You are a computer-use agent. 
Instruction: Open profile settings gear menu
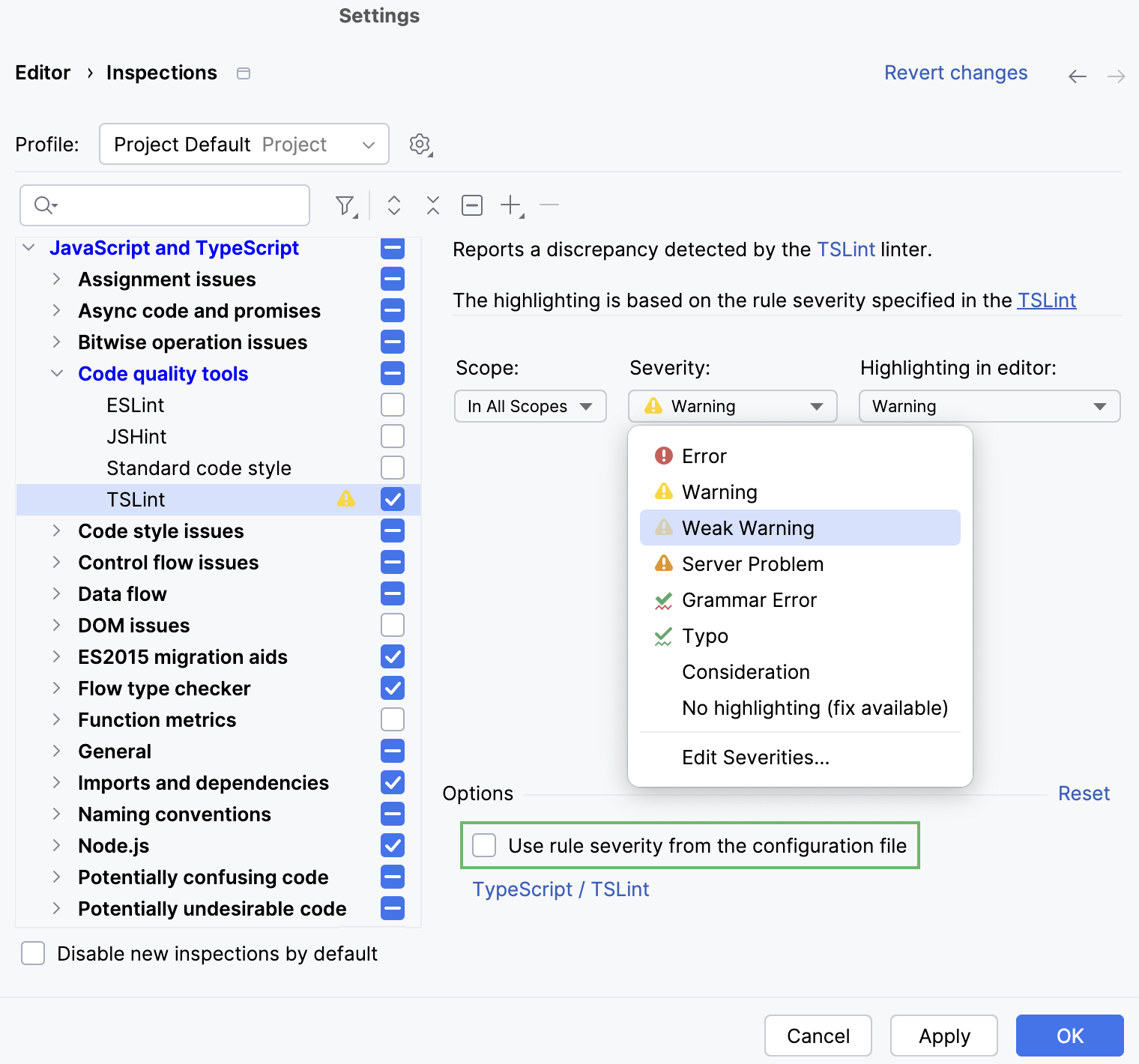pos(419,144)
